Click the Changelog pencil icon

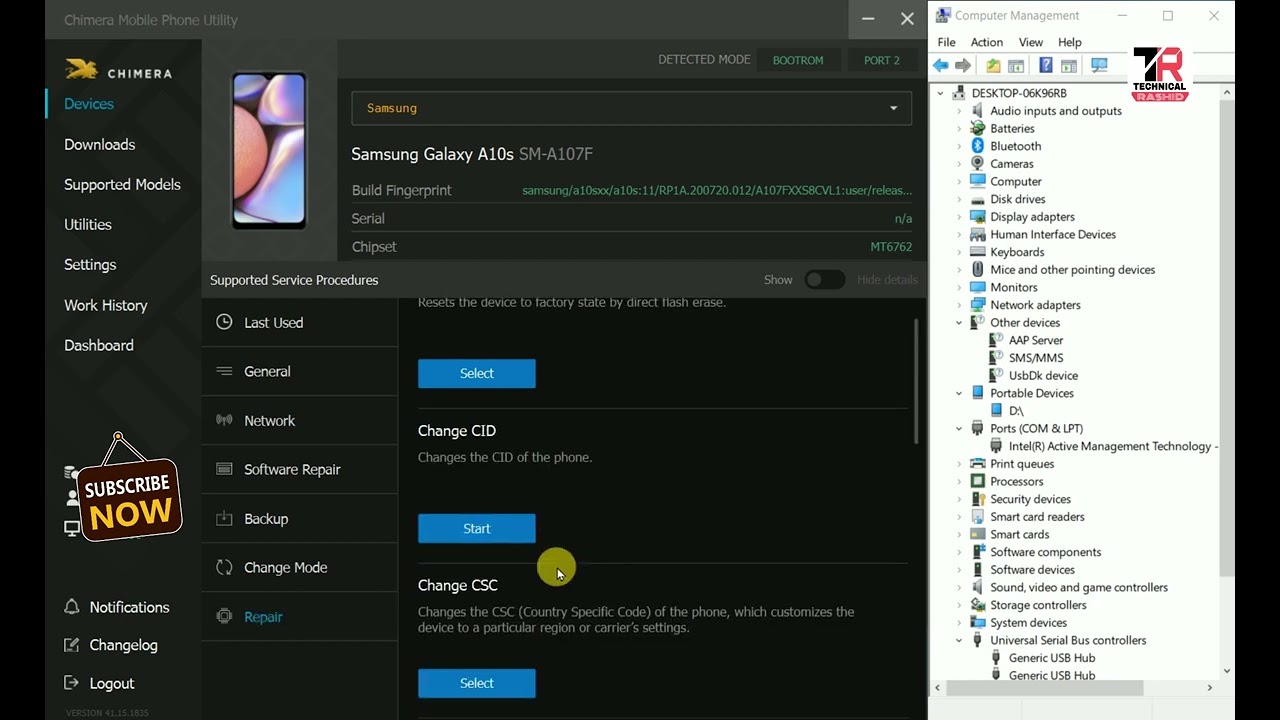(71, 645)
